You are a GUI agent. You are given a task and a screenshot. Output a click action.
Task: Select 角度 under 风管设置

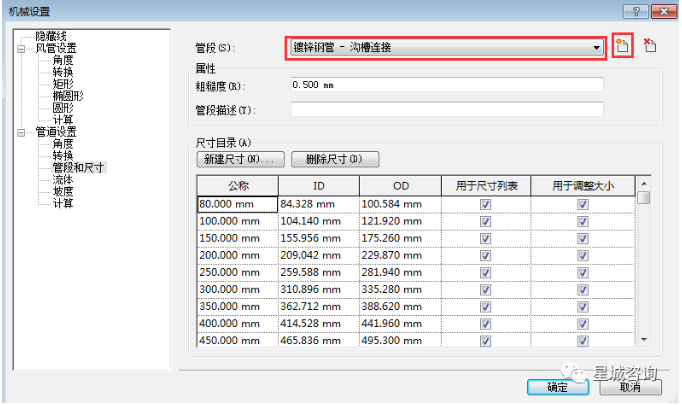click(x=63, y=60)
